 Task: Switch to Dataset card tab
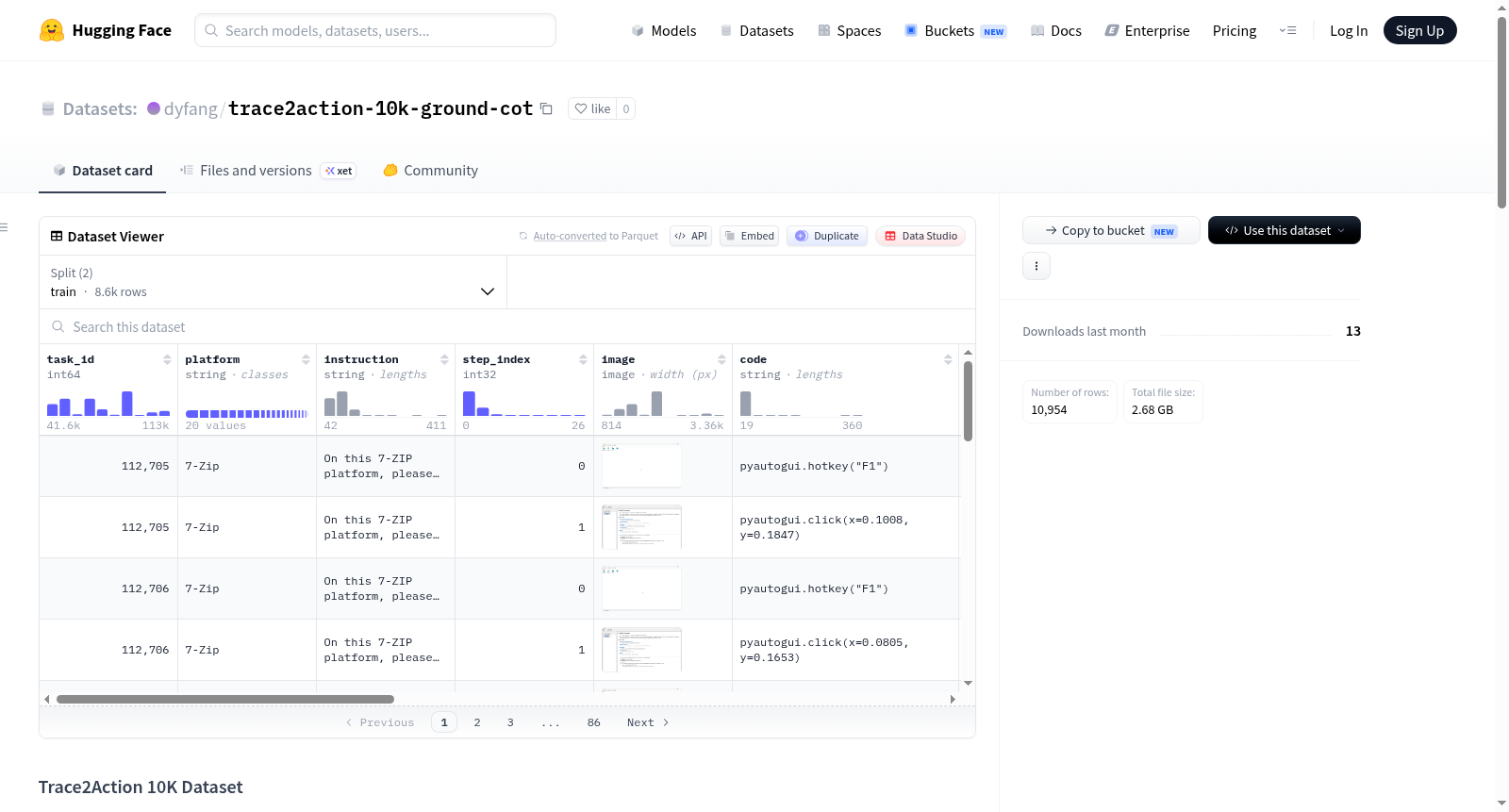pos(102,171)
